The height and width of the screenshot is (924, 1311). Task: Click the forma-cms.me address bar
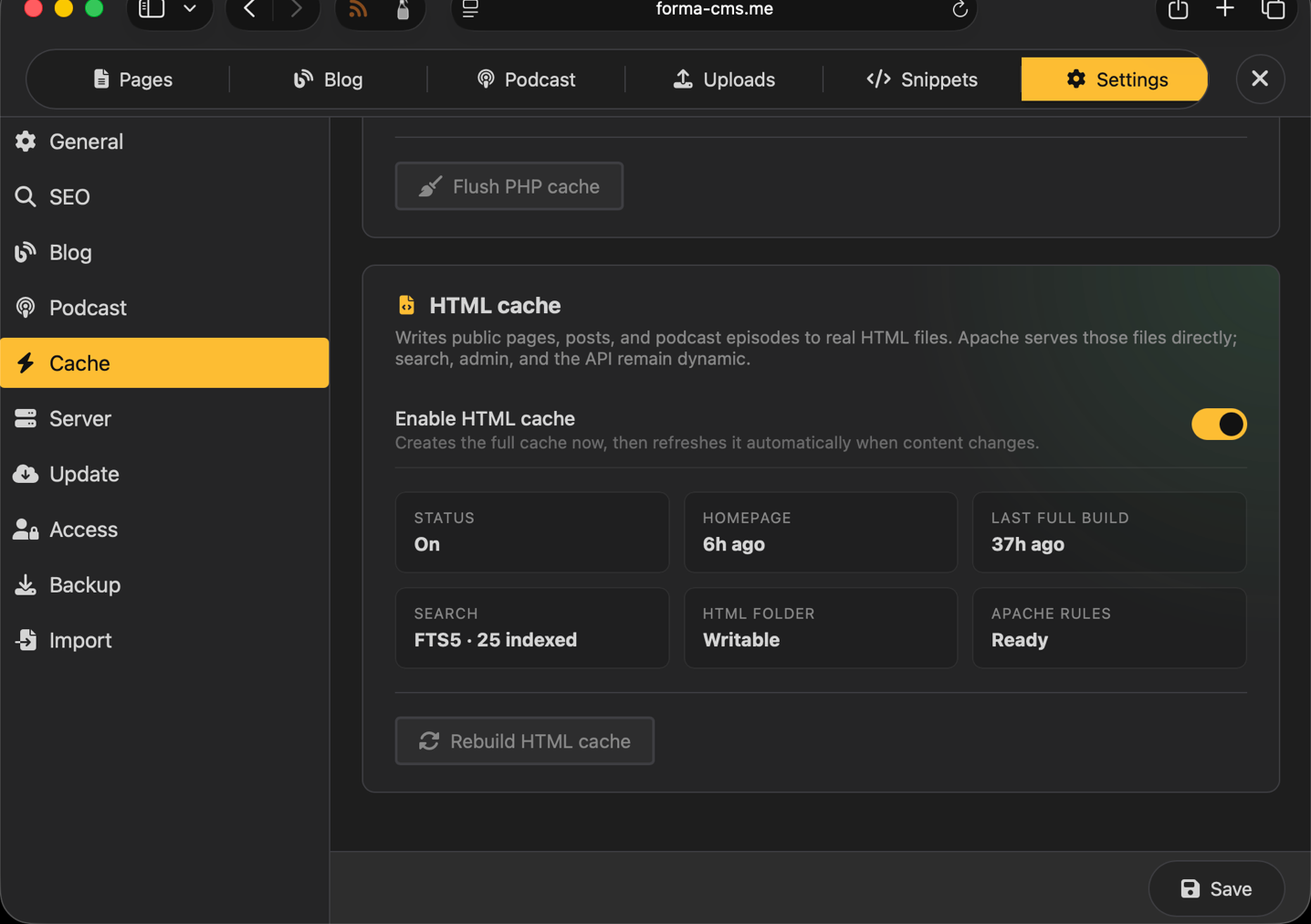tap(714, 10)
